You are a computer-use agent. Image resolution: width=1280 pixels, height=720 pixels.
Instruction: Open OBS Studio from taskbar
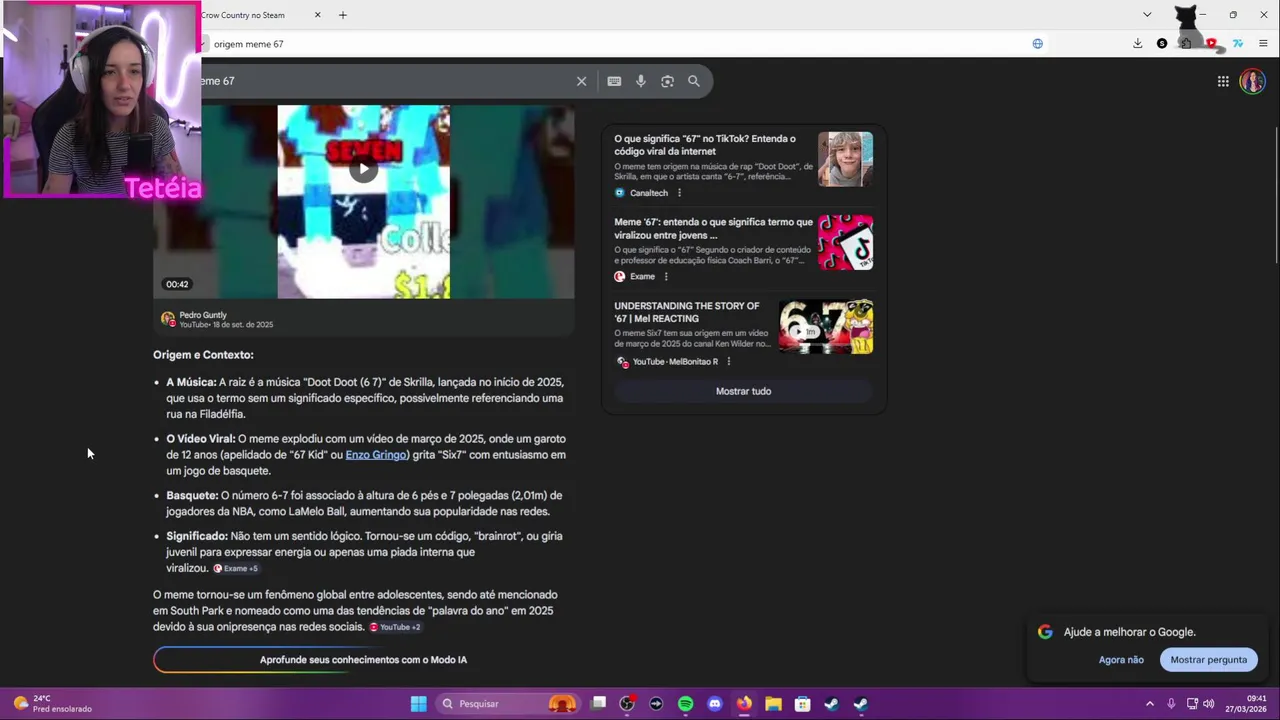(x=627, y=704)
